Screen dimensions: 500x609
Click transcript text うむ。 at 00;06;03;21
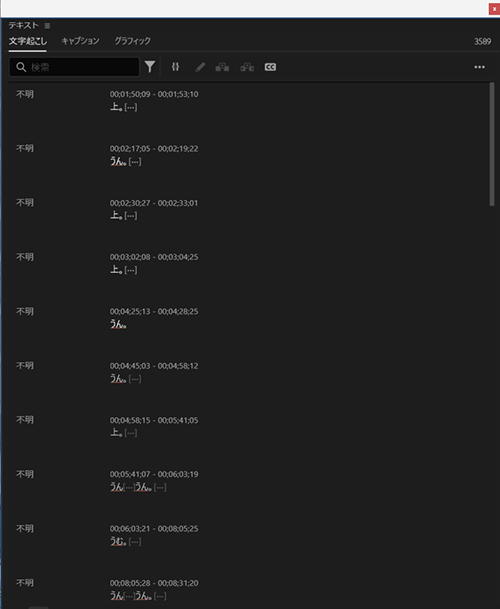118,541
